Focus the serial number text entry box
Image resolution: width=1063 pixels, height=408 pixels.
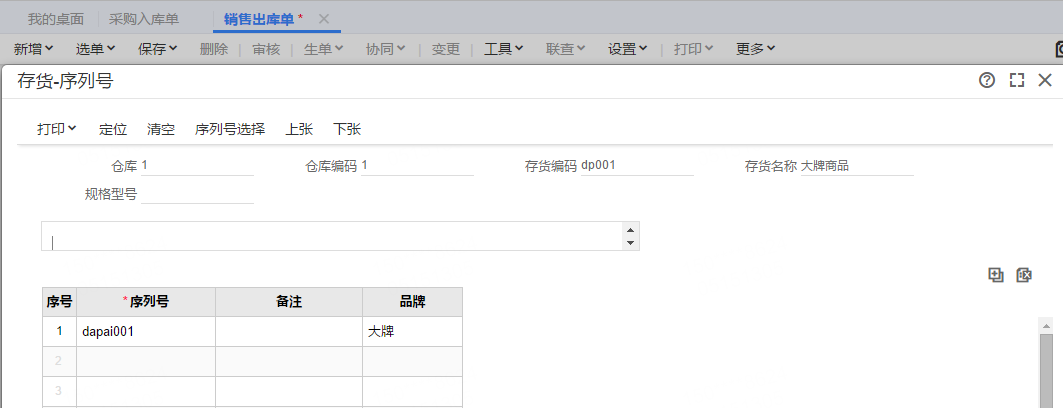click(332, 236)
